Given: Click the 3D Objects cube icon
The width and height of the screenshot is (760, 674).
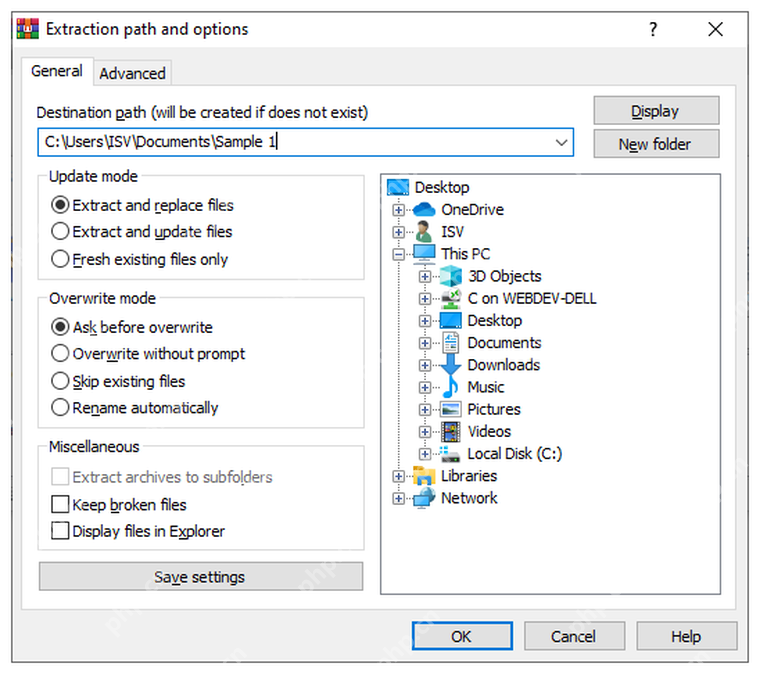Looking at the screenshot, I should pyautogui.click(x=451, y=276).
